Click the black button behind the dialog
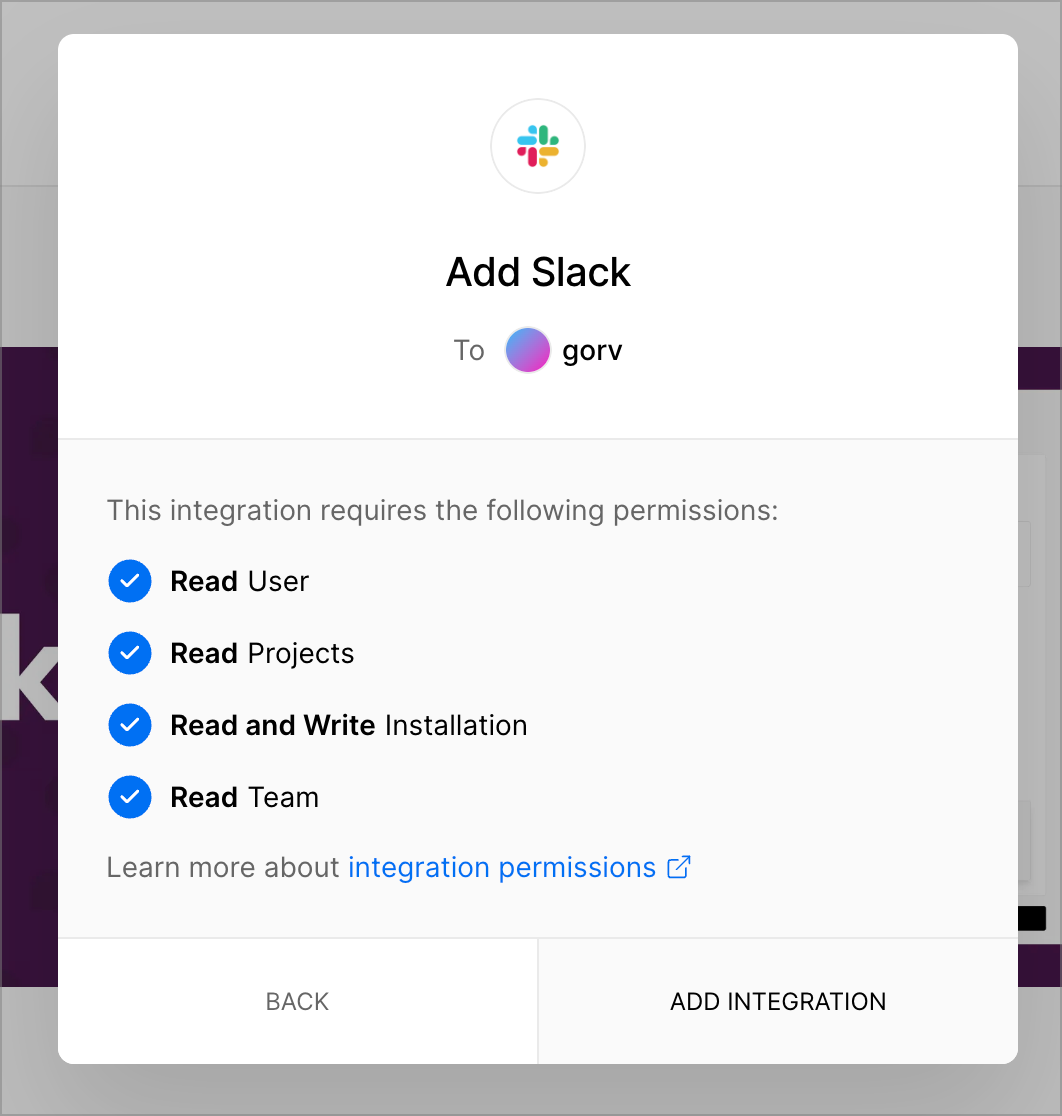The width and height of the screenshot is (1062, 1116). click(x=1032, y=918)
